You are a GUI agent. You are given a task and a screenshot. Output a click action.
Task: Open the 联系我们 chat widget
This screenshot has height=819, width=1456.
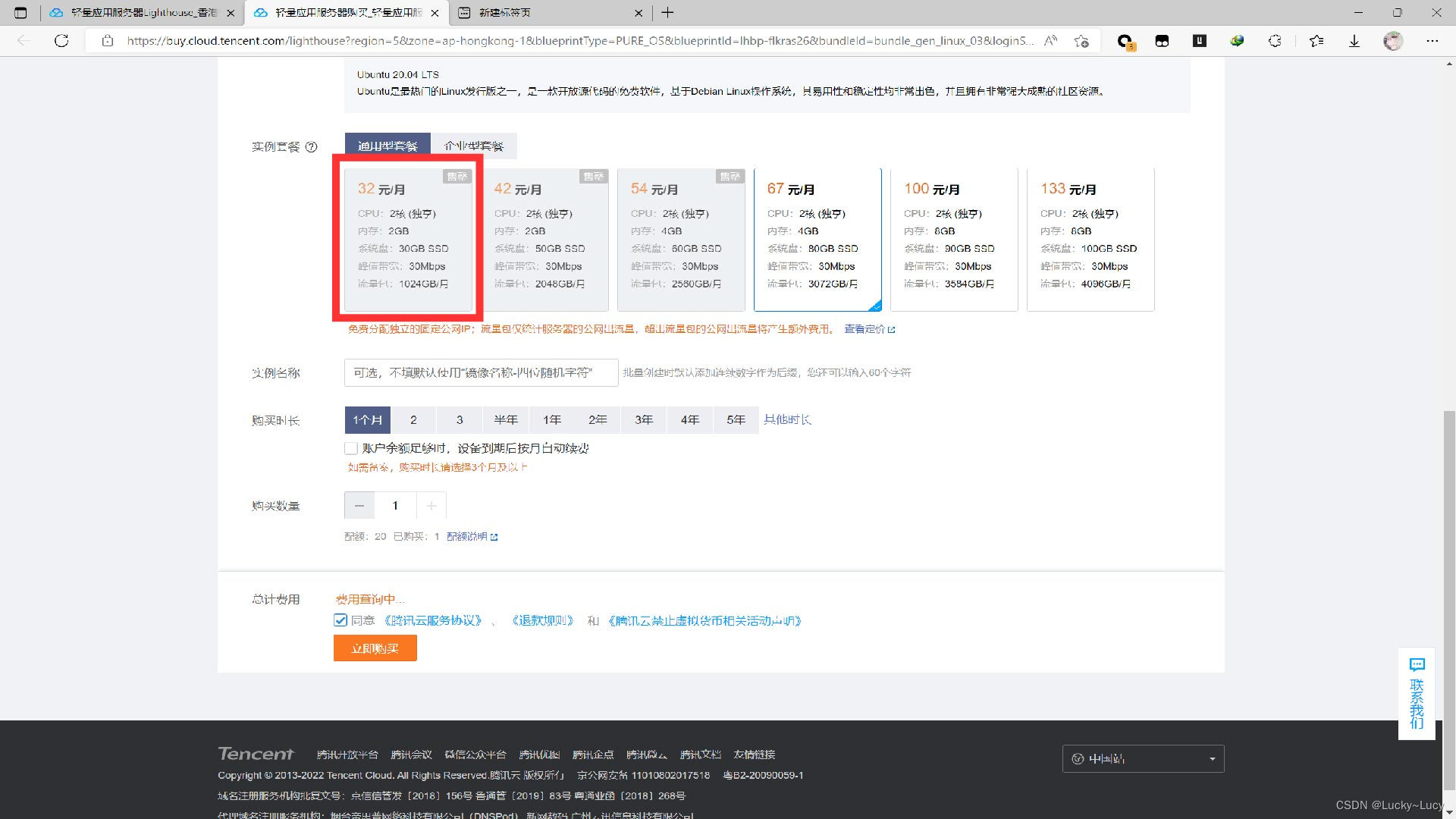coord(1417,693)
